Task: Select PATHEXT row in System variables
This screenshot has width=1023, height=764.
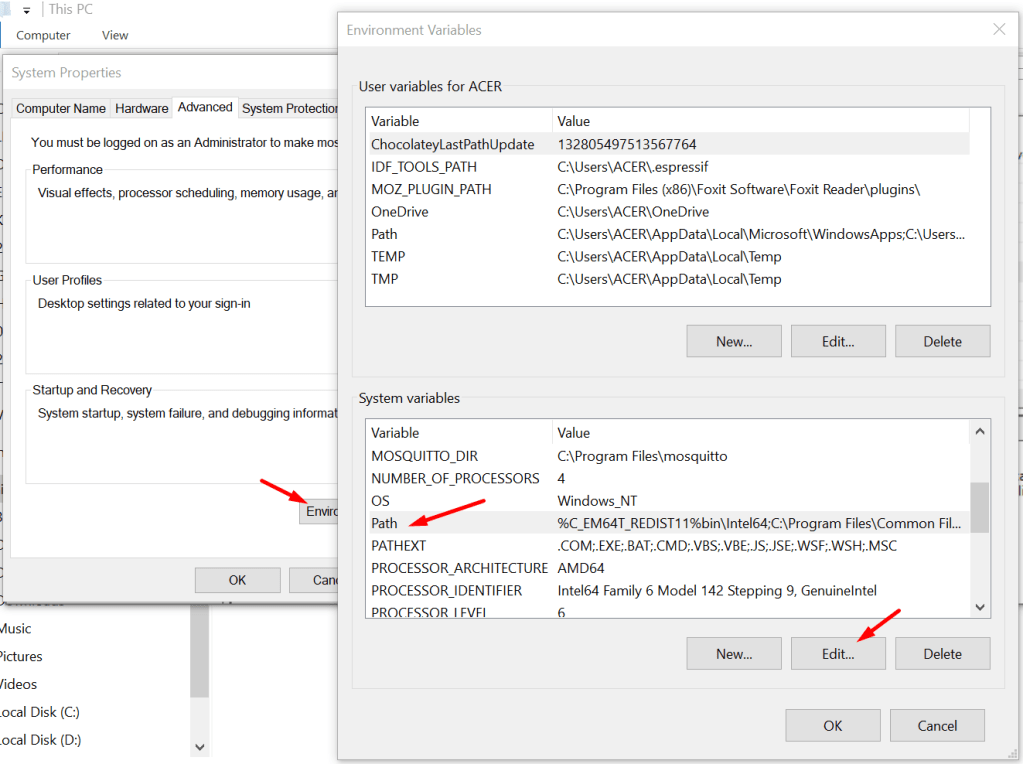Action: coord(398,546)
